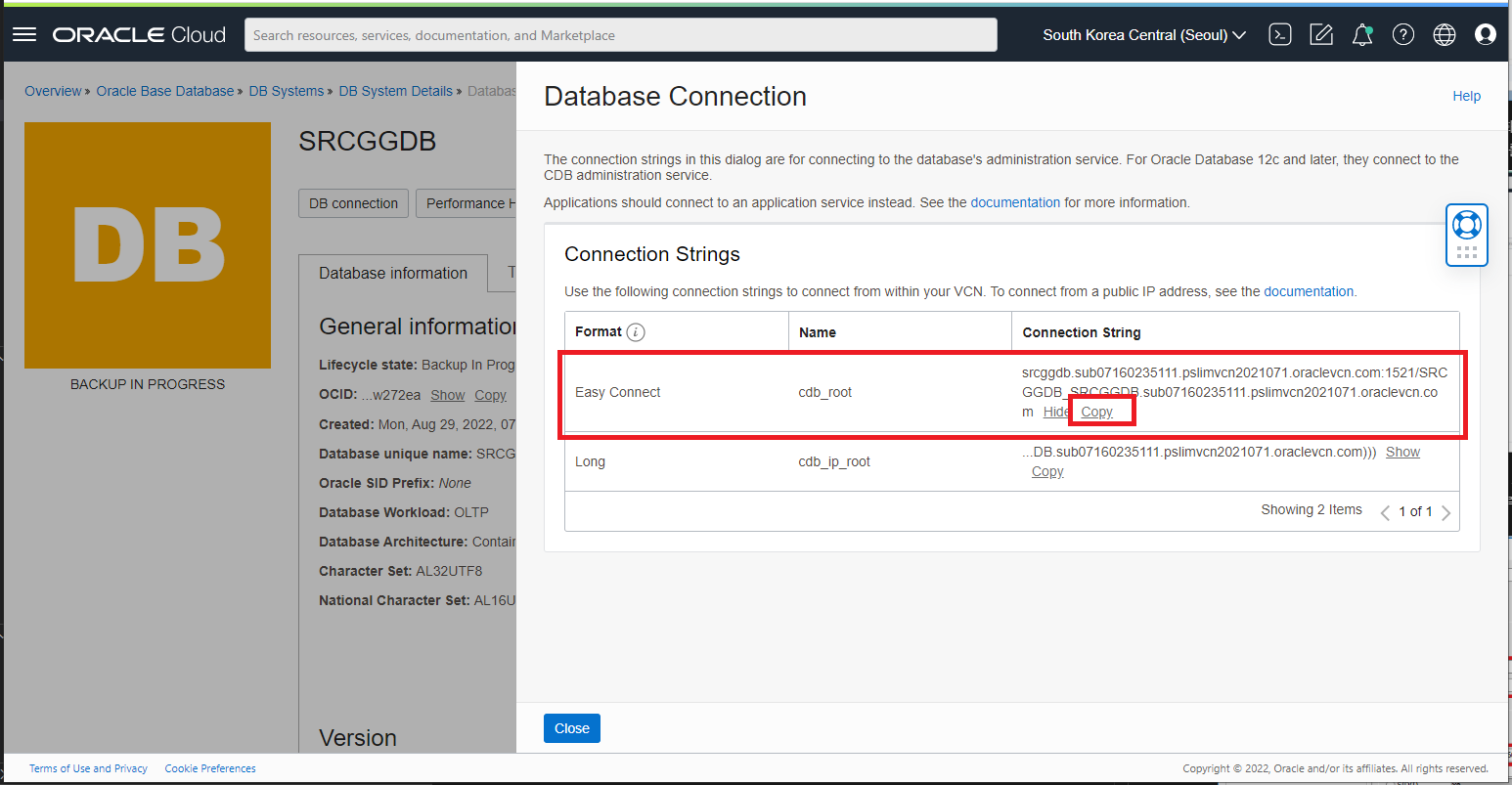Select the cdb_root name cell

point(825,392)
